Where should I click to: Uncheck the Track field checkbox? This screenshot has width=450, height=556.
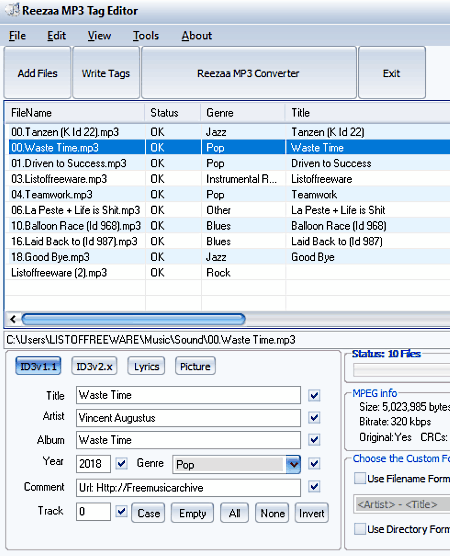(x=122, y=511)
